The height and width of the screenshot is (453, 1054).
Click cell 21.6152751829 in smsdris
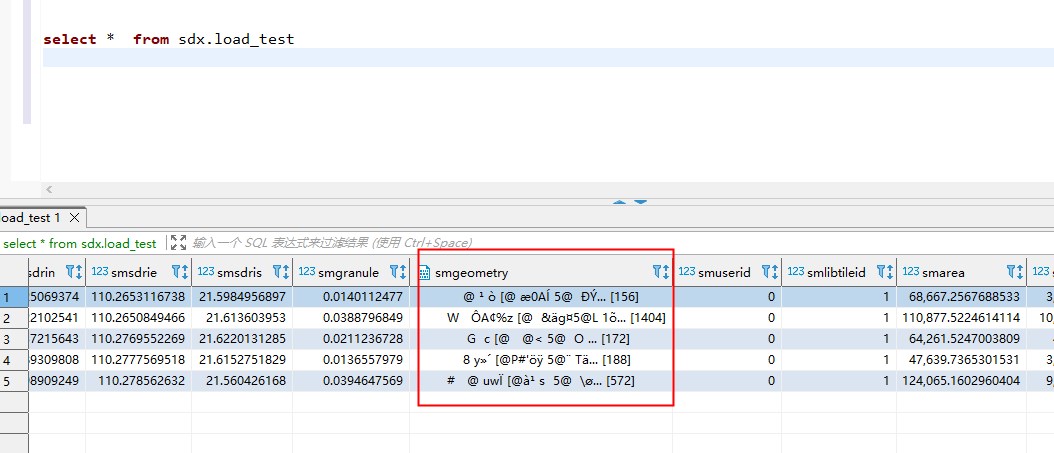(242, 360)
